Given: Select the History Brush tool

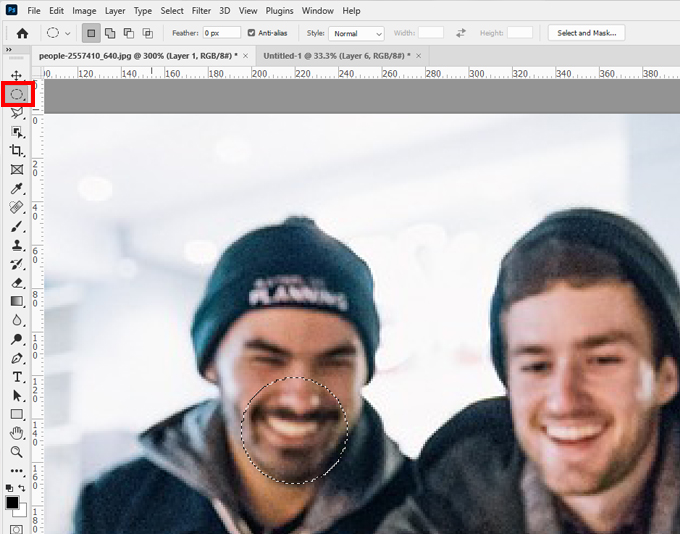Looking at the screenshot, I should pyautogui.click(x=17, y=264).
